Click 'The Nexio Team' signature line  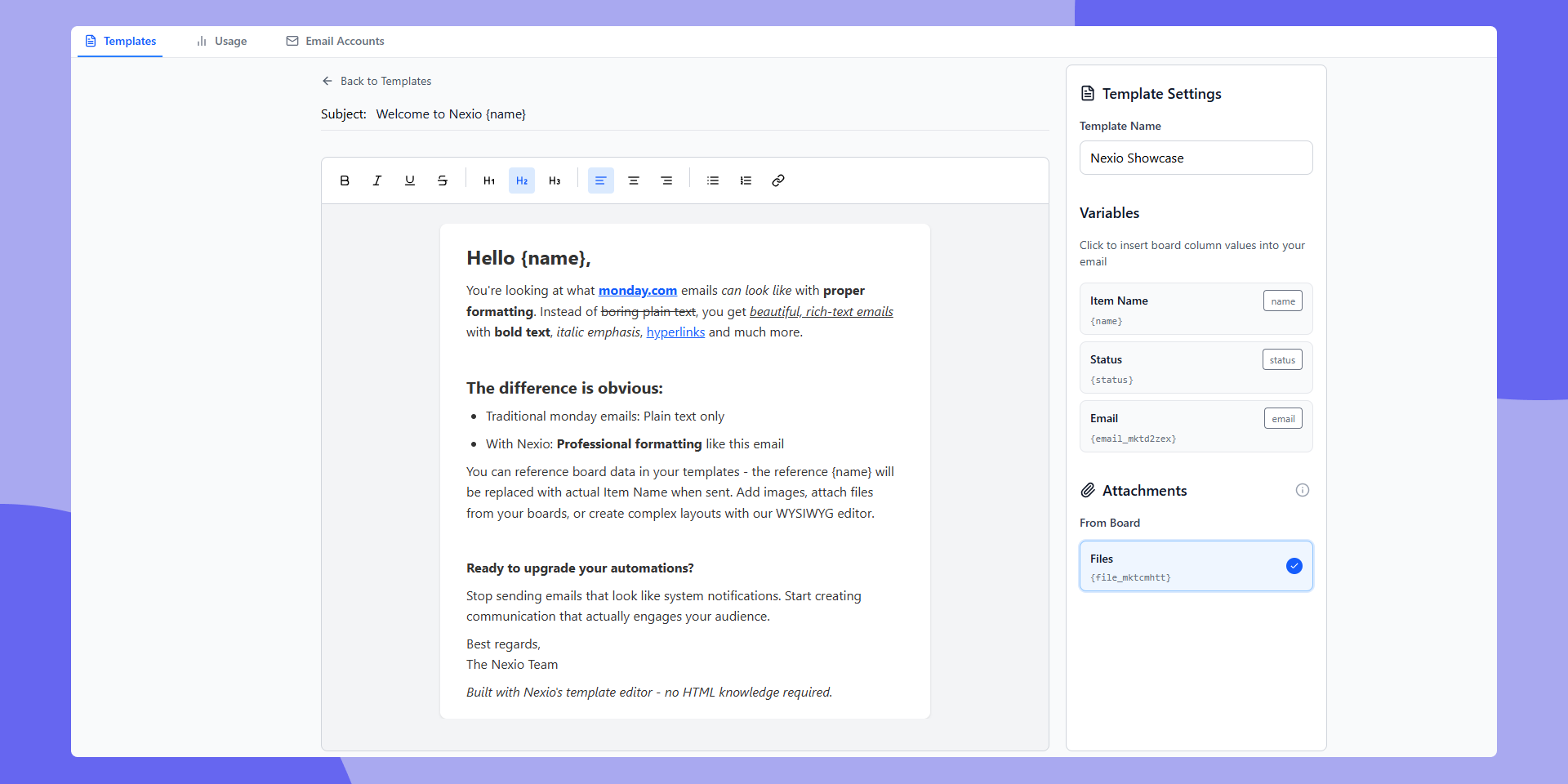click(x=512, y=665)
